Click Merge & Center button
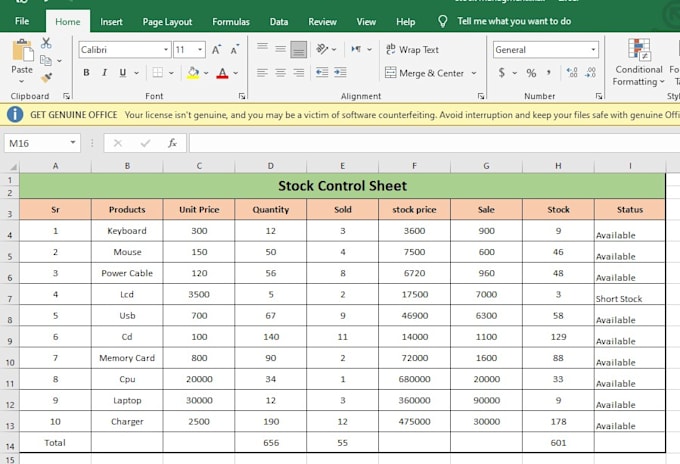 tap(425, 73)
